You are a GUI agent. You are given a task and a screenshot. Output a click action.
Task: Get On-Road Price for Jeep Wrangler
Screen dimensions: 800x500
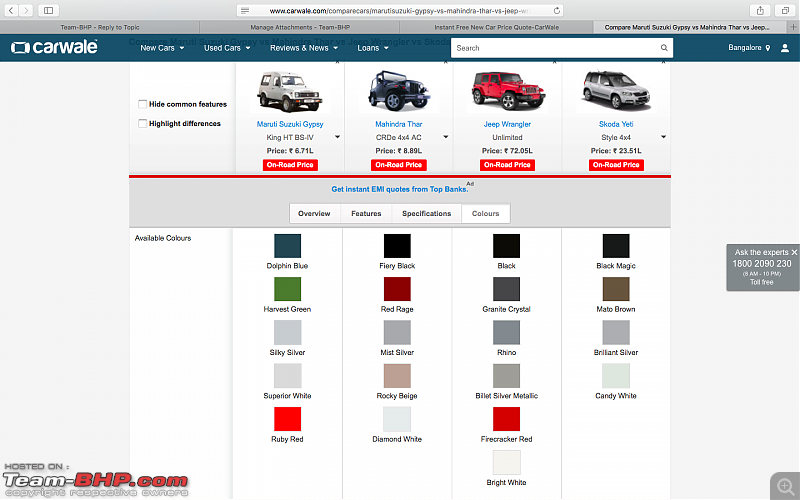click(x=507, y=165)
